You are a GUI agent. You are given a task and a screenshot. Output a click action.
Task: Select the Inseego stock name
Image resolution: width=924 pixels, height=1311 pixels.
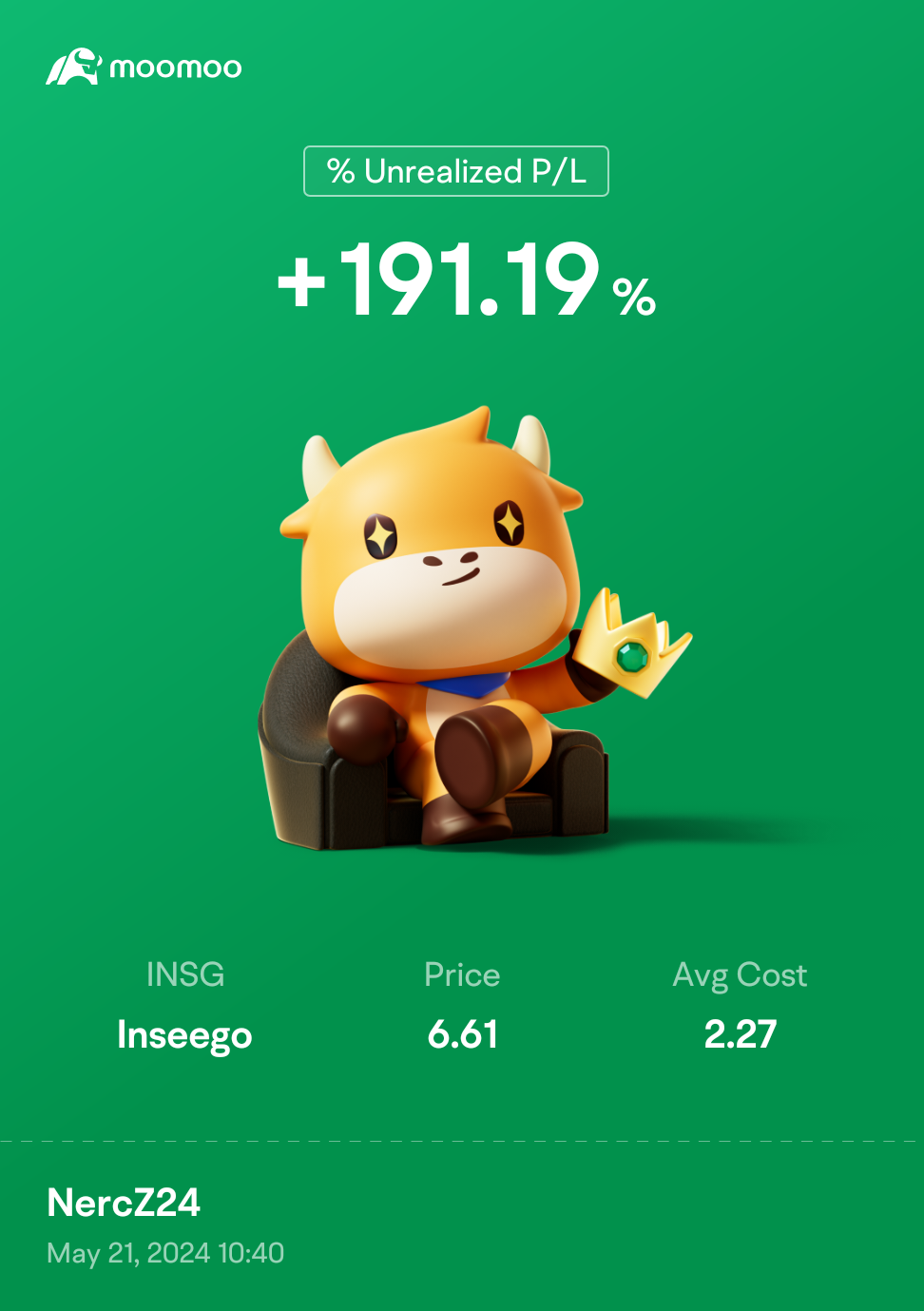184,1035
